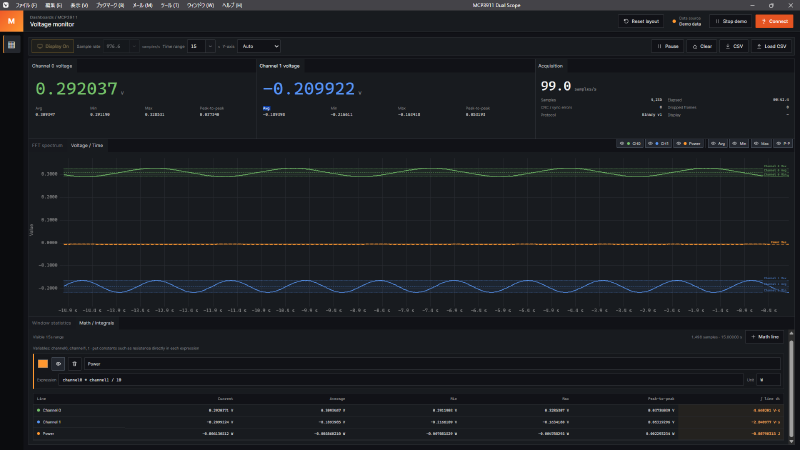Toggle Power trace visibility in chart legend
800x450 pixels.
688,144
